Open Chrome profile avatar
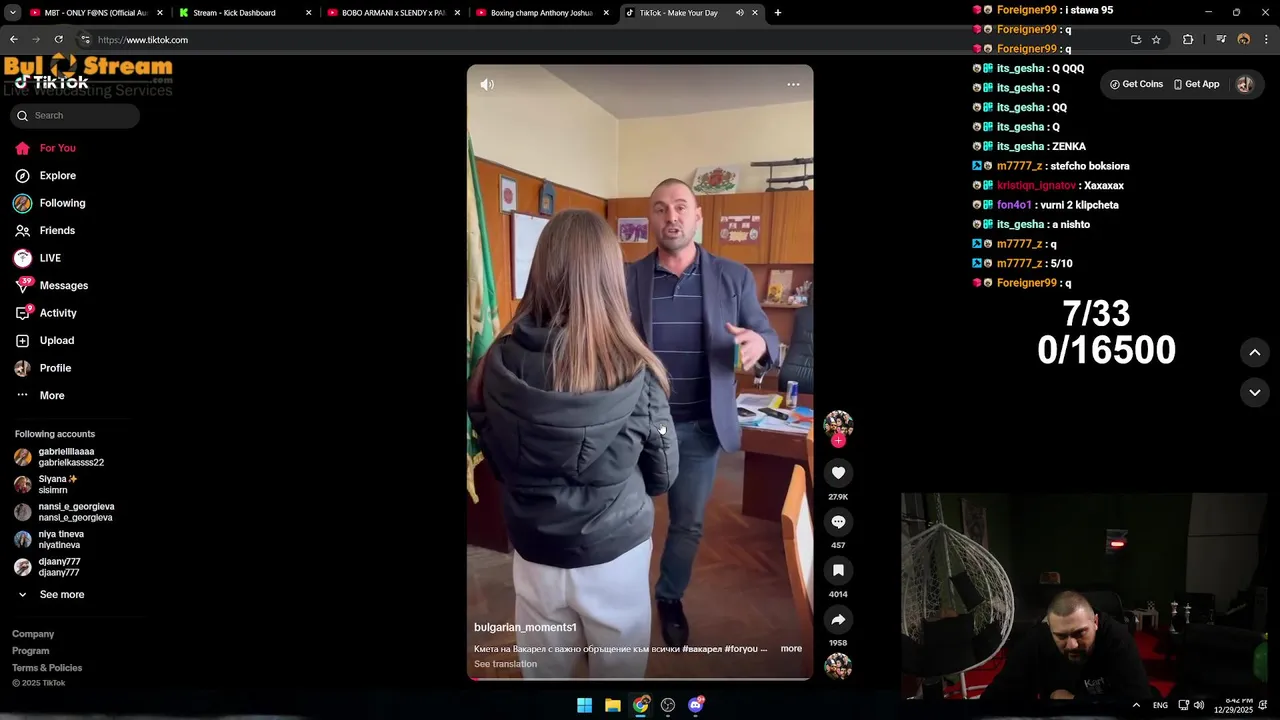This screenshot has width=1280, height=720. tap(1244, 40)
